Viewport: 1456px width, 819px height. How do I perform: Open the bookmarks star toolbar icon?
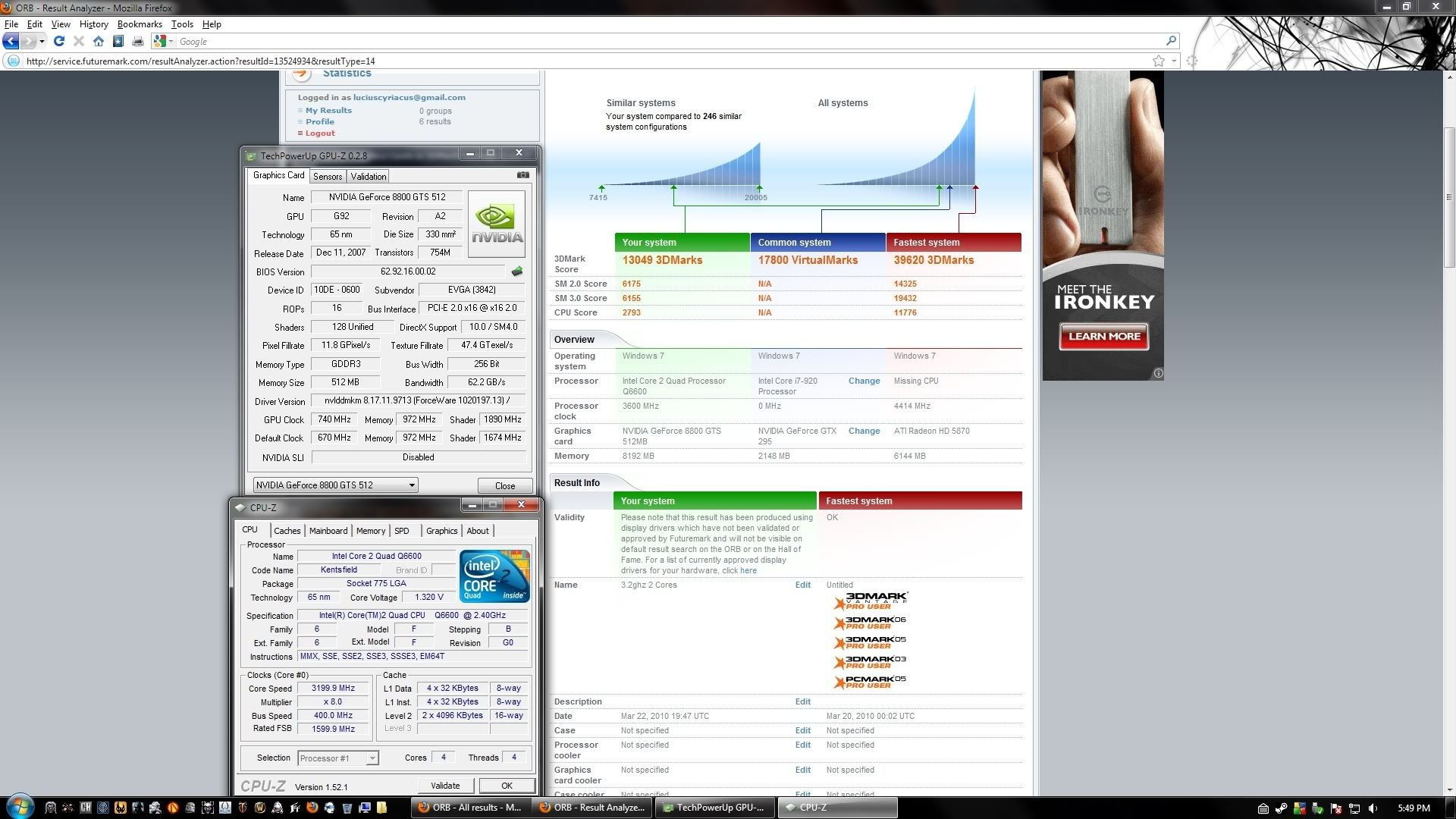tap(118, 41)
